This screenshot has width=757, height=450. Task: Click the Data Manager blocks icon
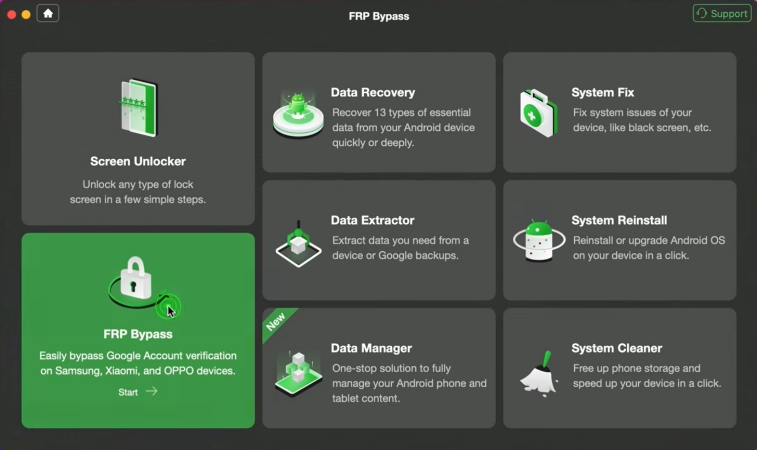pyautogui.click(x=298, y=374)
